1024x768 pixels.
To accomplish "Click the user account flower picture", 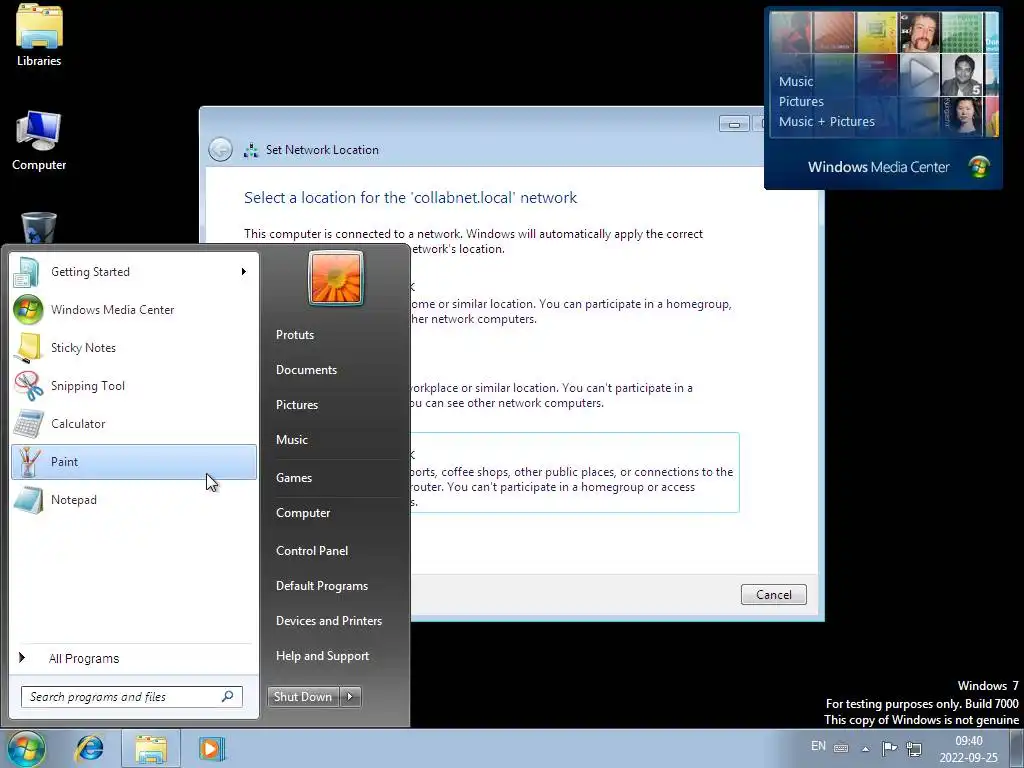I will click(336, 278).
